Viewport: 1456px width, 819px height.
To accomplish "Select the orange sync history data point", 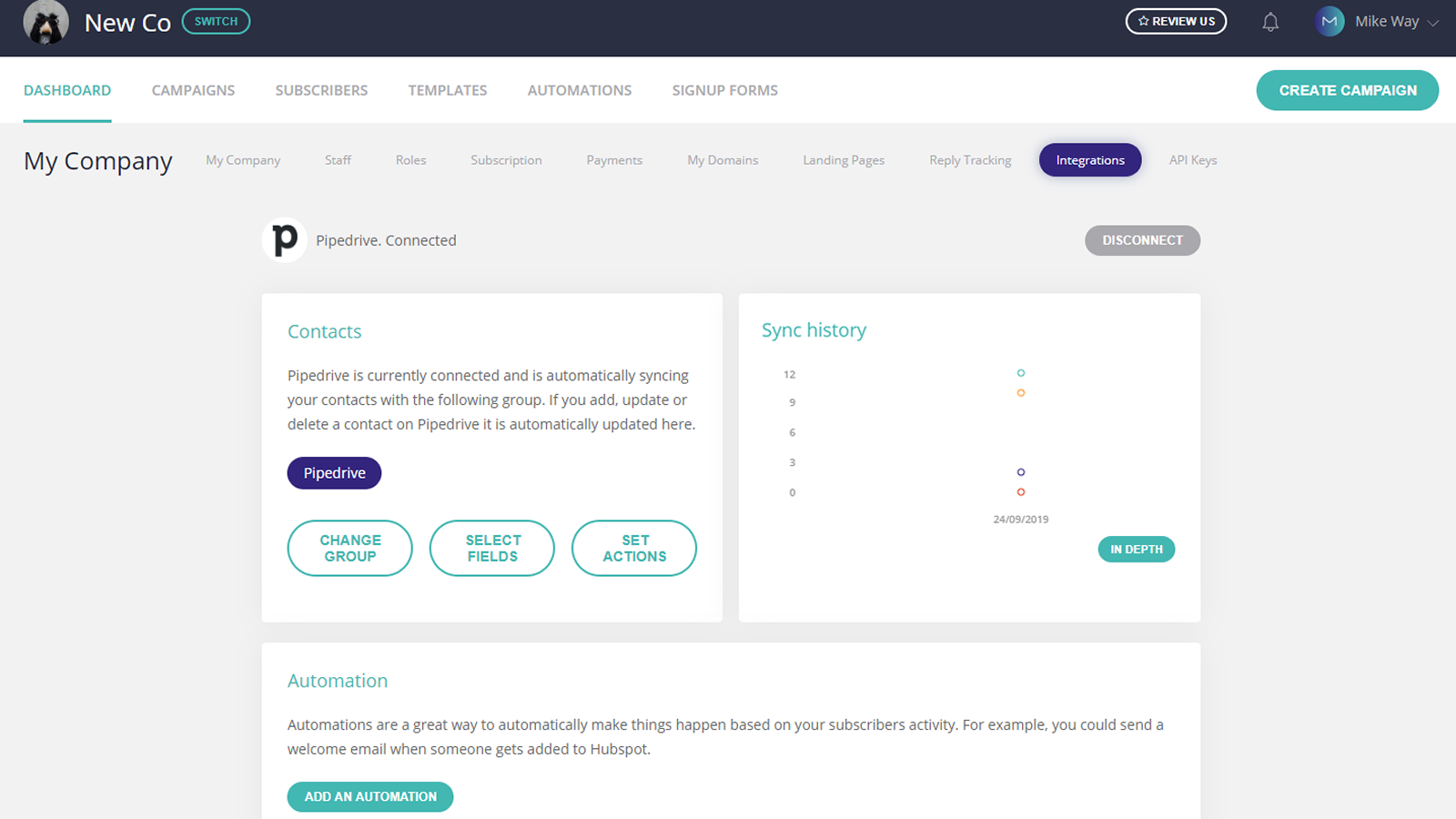I will tap(1021, 393).
